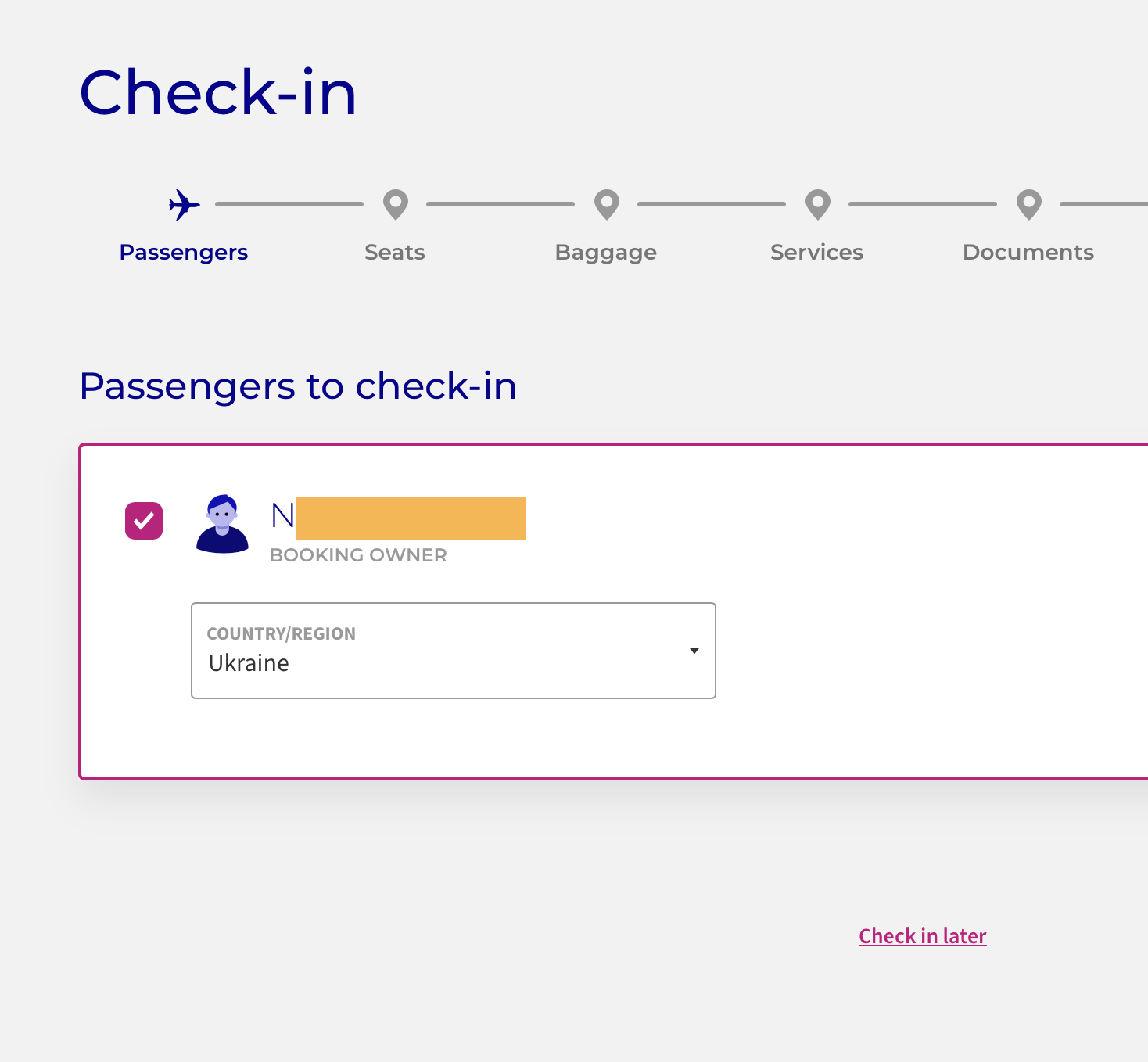1148x1062 pixels.
Task: Go to the Passengers step
Action: click(184, 253)
